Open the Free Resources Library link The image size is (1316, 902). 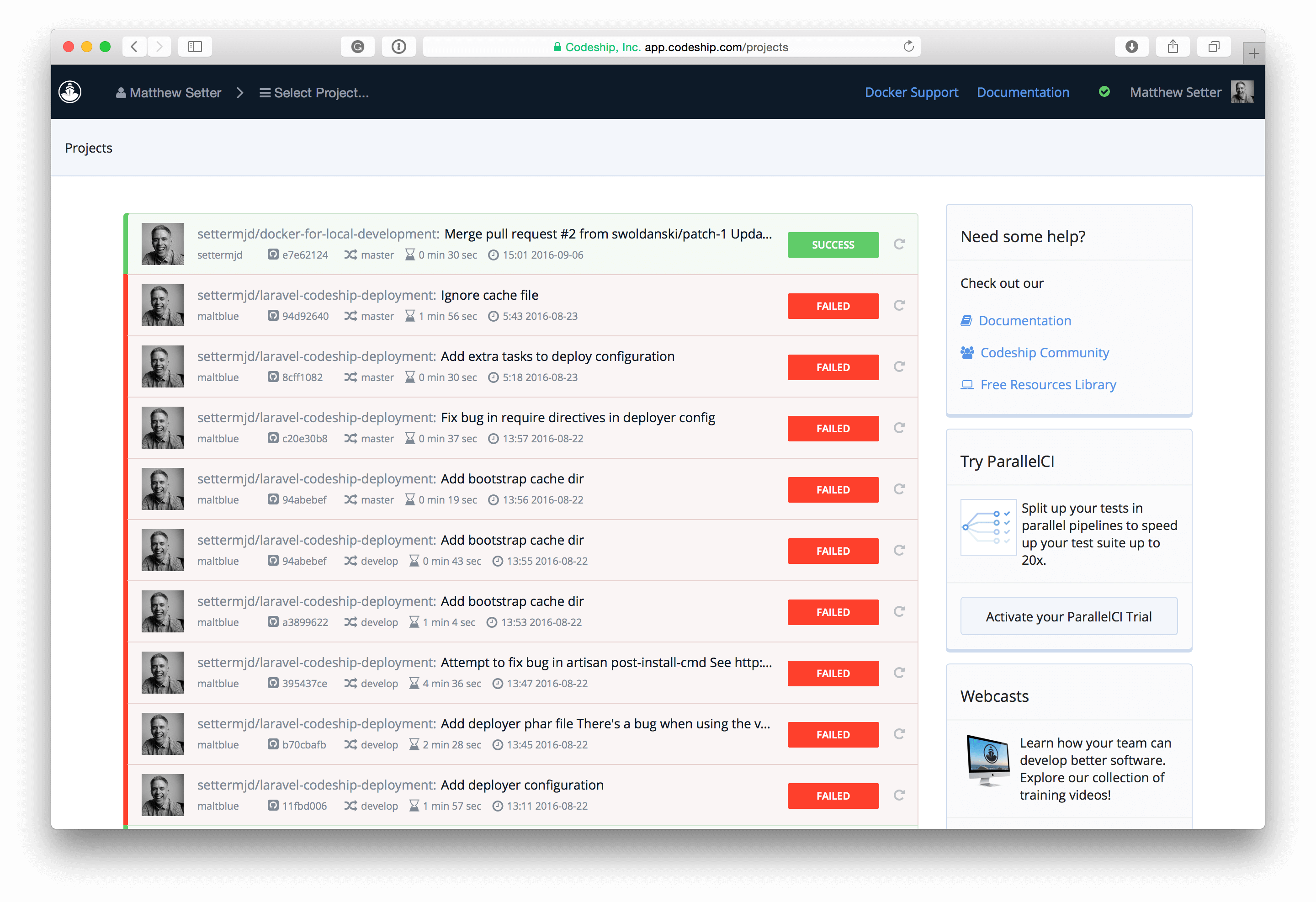[x=1048, y=384]
